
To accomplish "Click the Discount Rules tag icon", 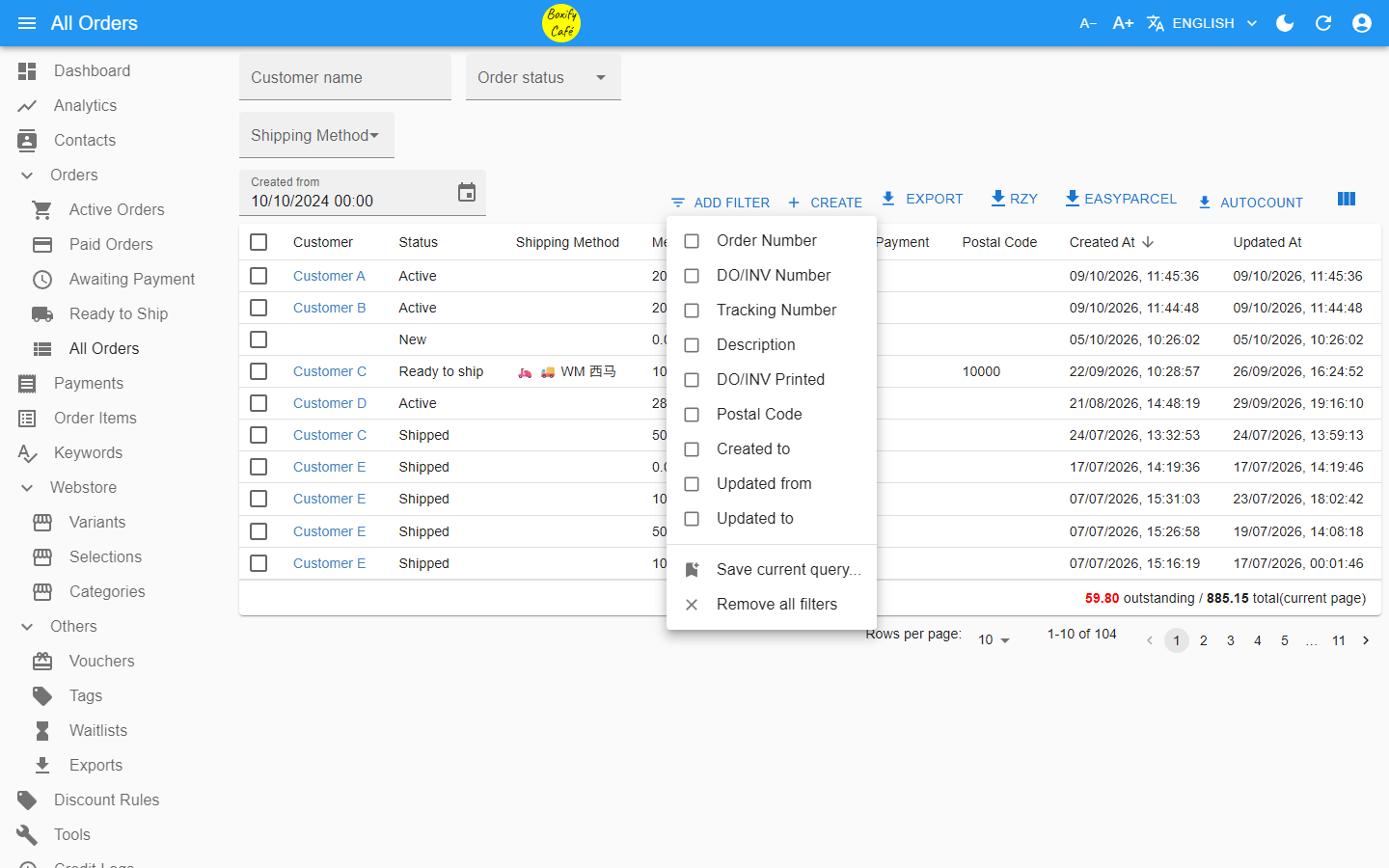I will [x=27, y=800].
